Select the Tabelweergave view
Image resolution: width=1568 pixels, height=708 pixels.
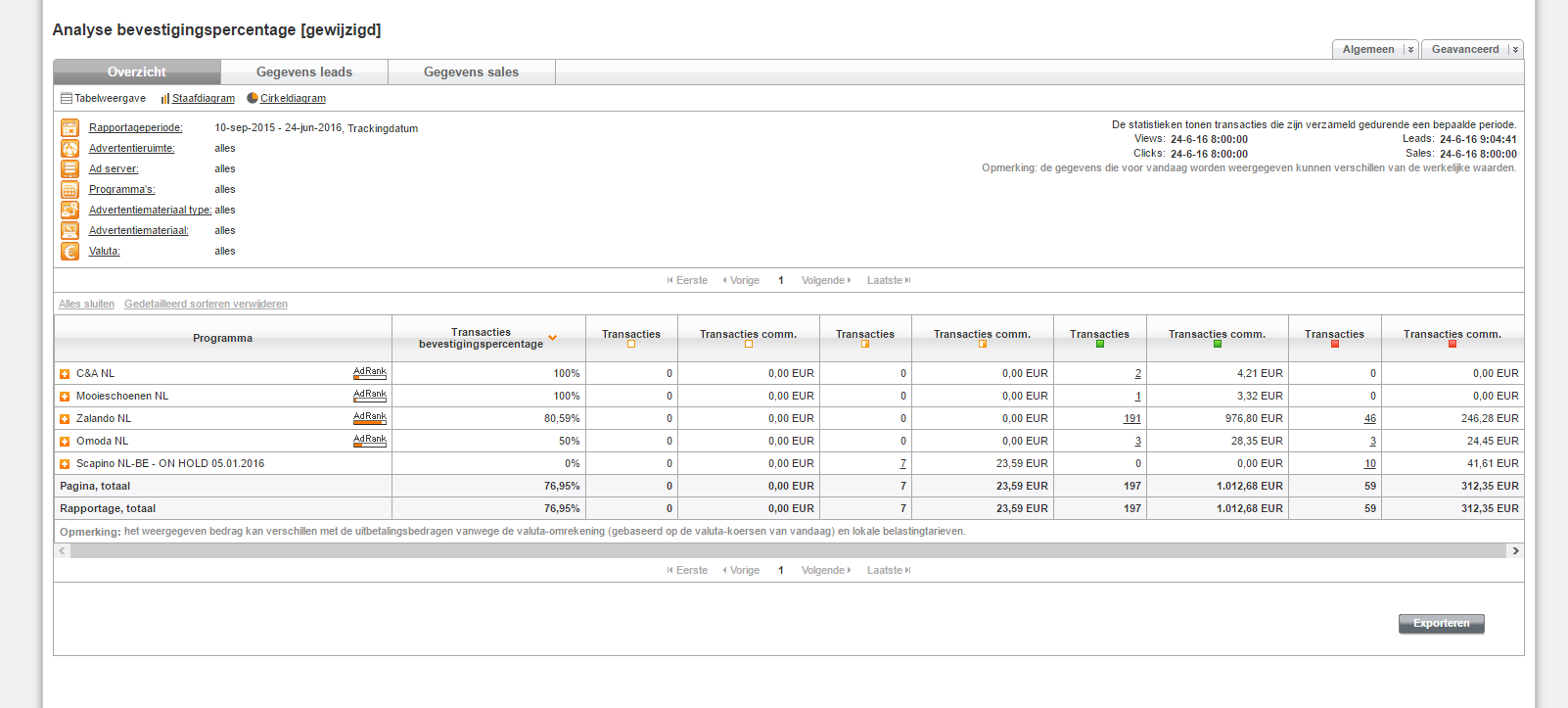click(110, 99)
